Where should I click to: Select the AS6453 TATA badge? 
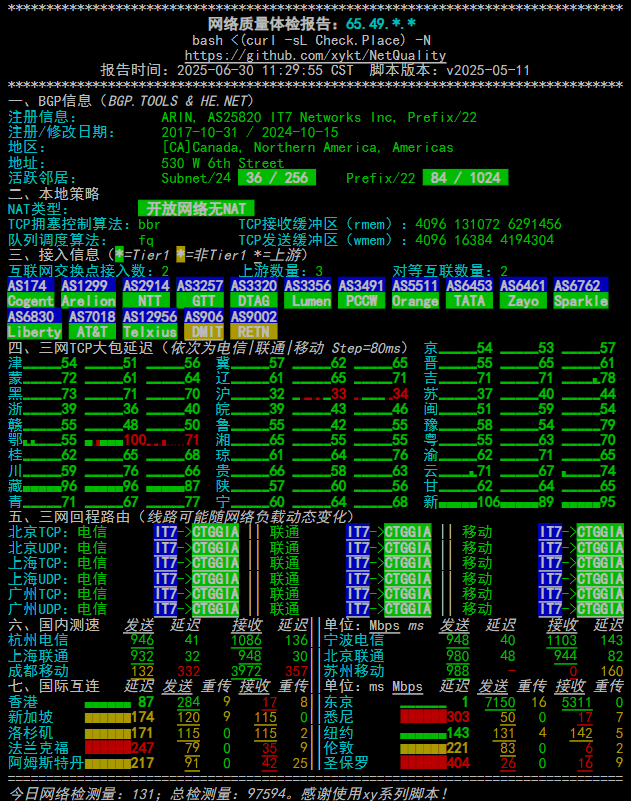[x=469, y=293]
